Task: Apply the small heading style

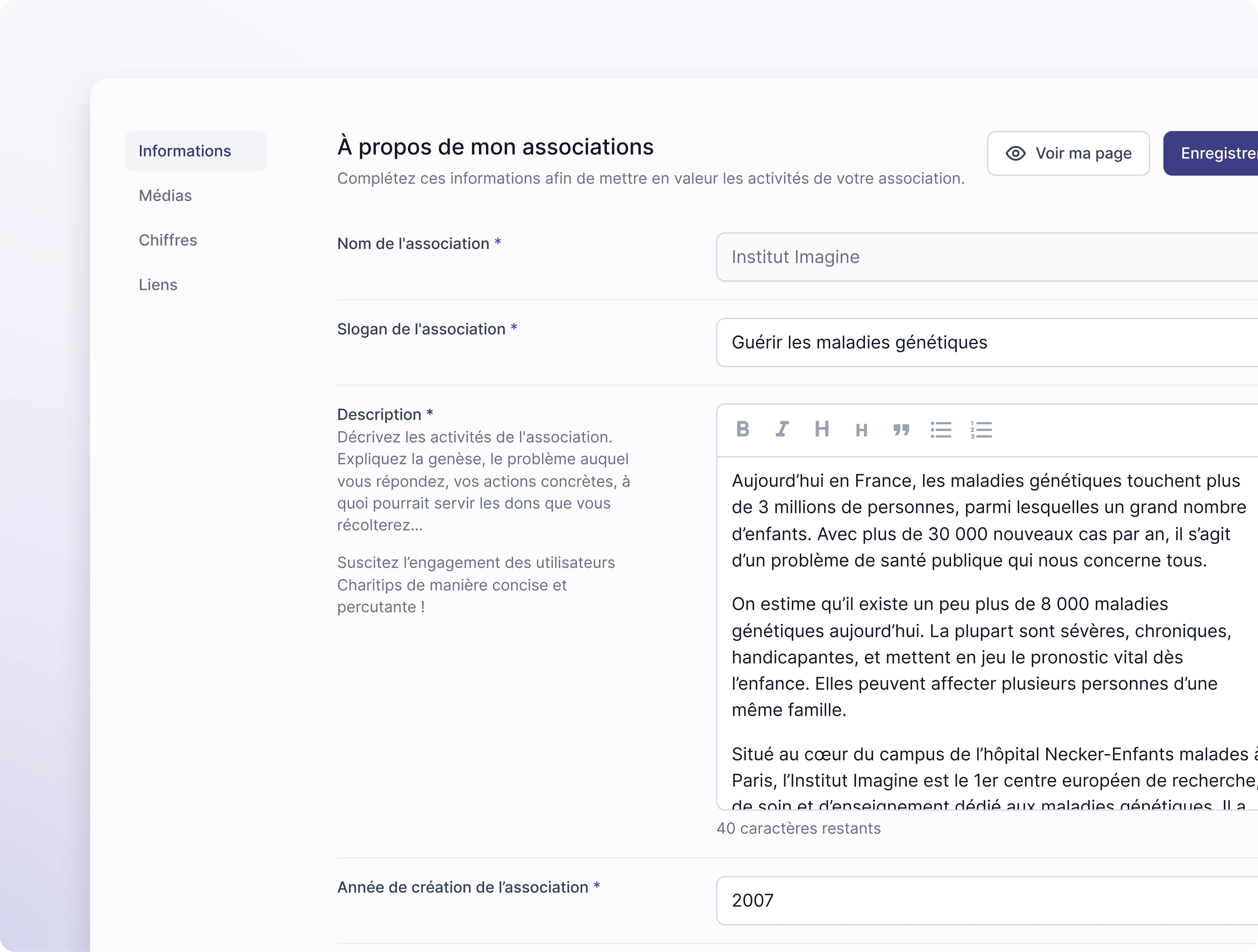Action: pyautogui.click(x=862, y=431)
